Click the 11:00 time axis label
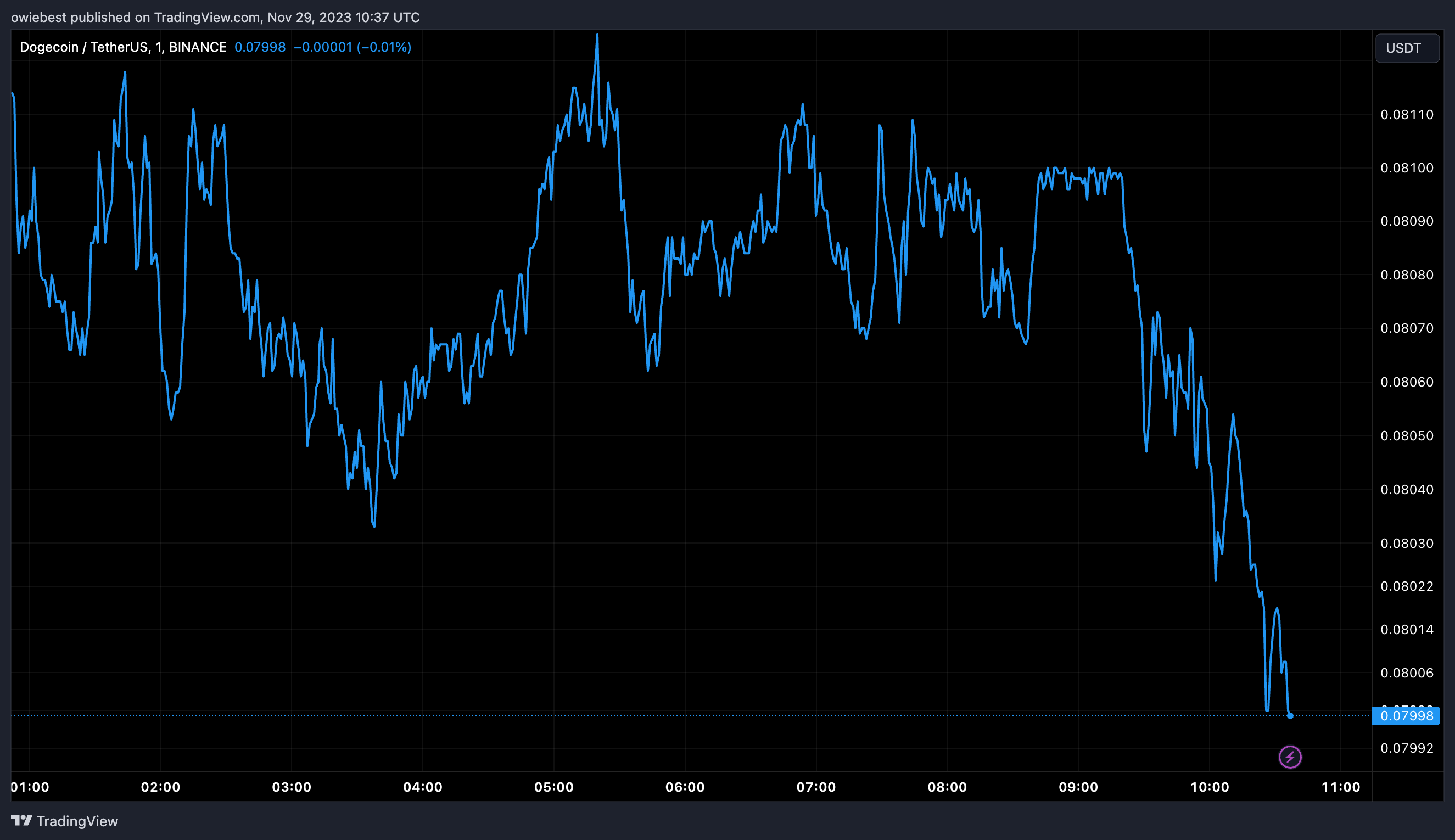Viewport: 1455px width, 840px height. (1341, 787)
